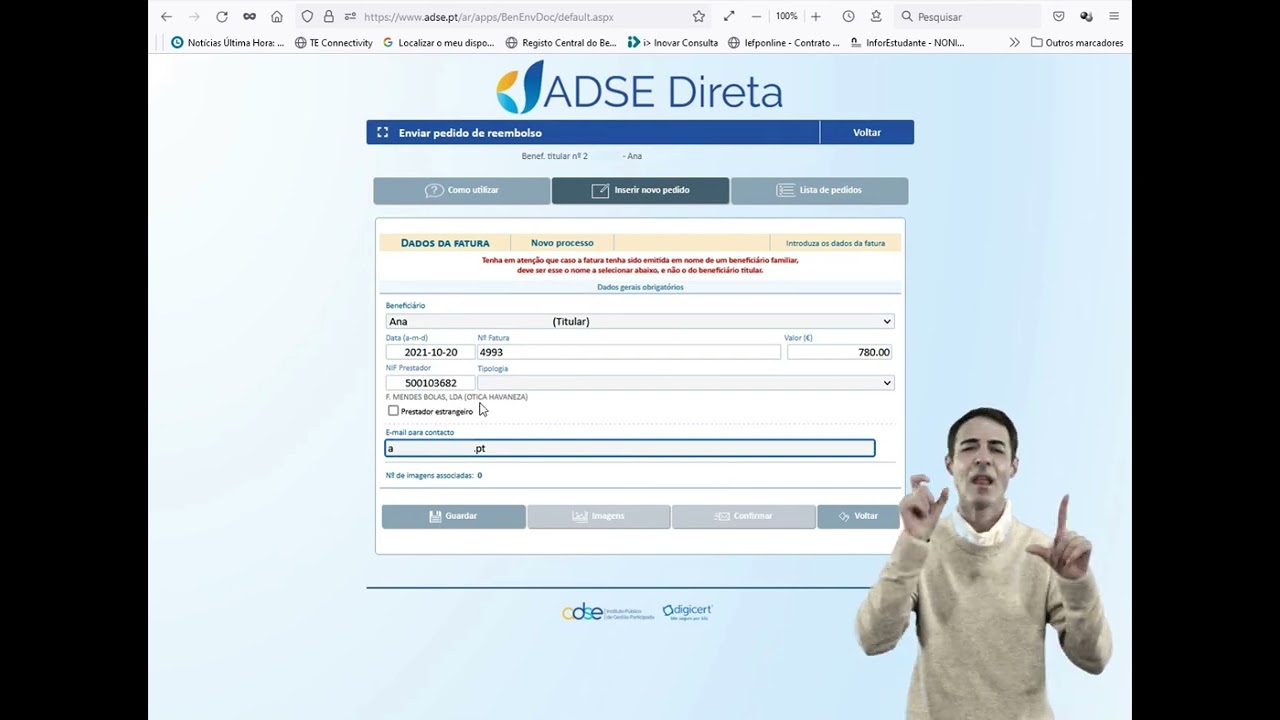Click the ADSE Direta logo
The image size is (1280, 720).
coord(640,88)
